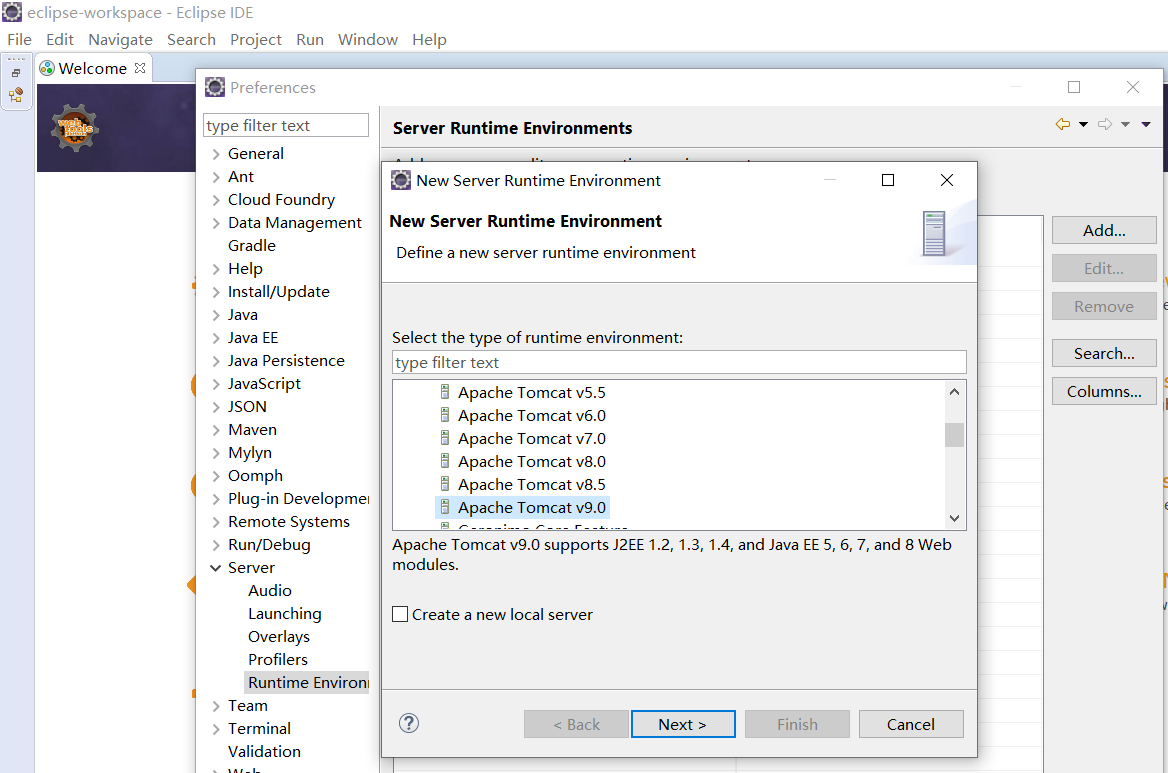Select Overlays under Server

click(279, 637)
